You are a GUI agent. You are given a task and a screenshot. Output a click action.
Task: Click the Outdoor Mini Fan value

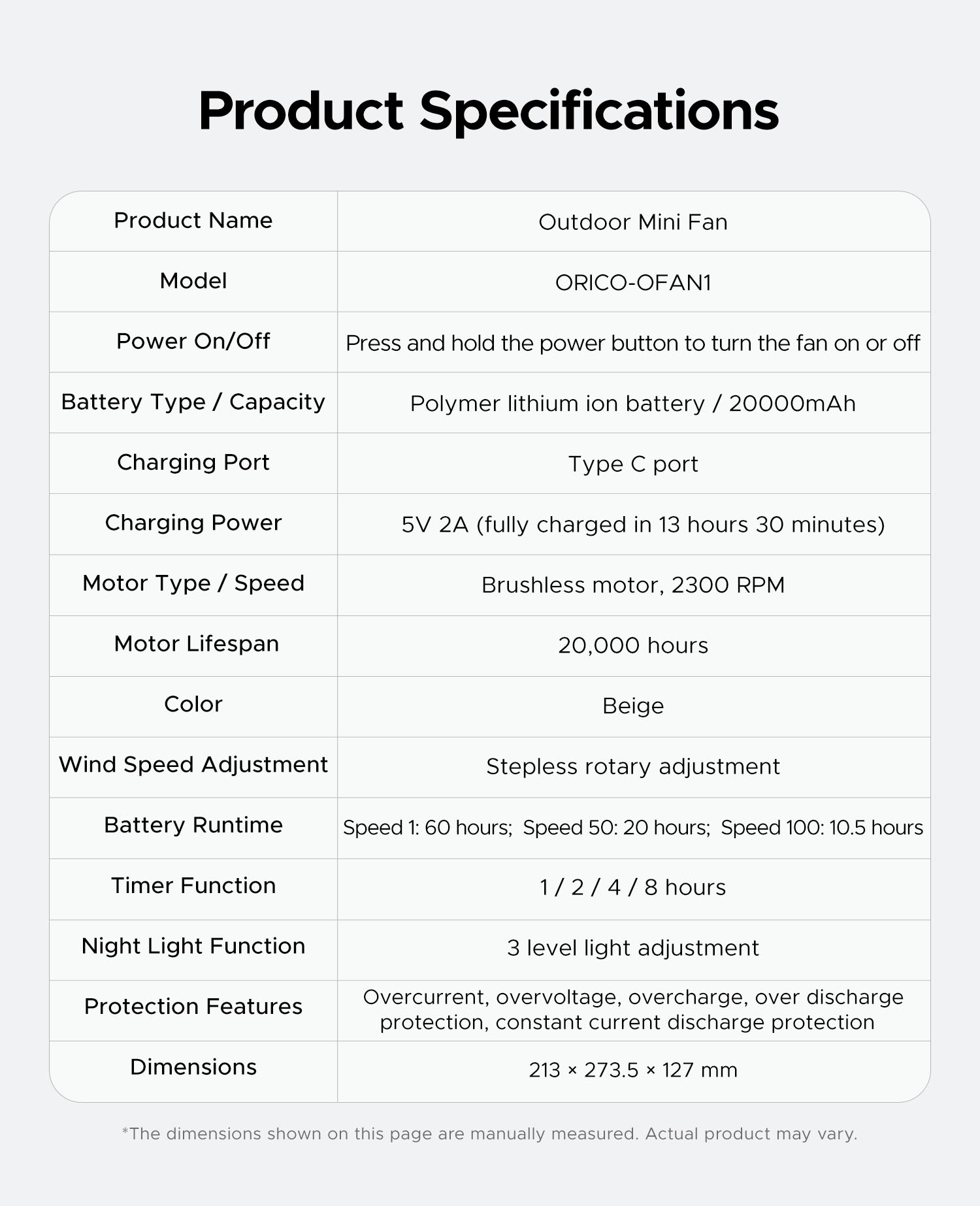pos(633,222)
